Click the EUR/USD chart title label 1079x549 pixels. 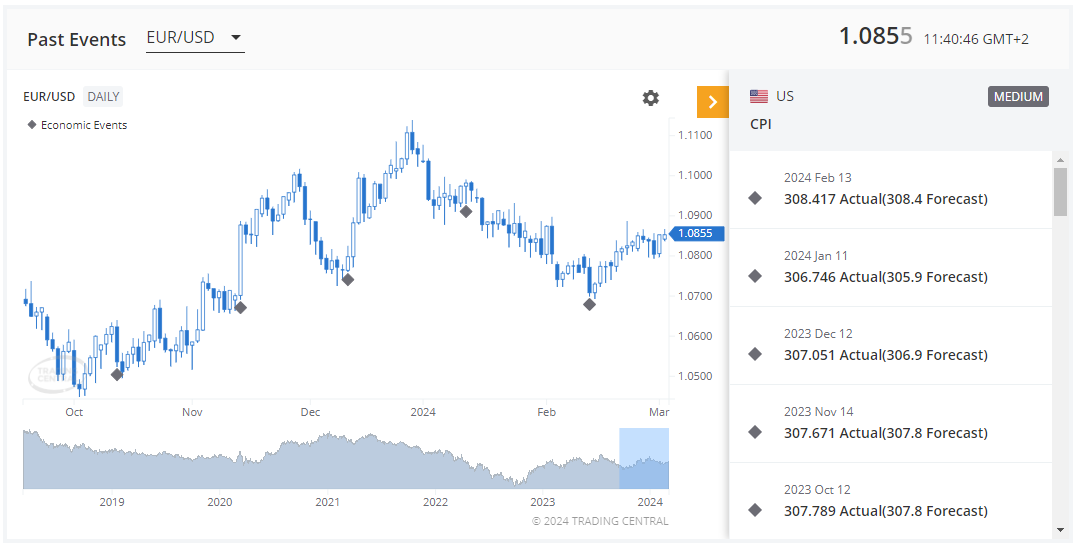(x=49, y=96)
